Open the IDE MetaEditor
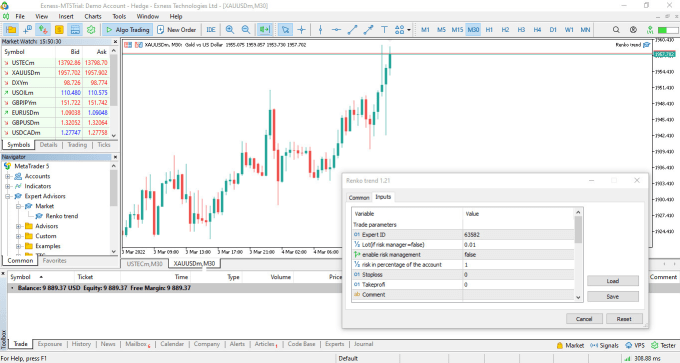 [211, 29]
